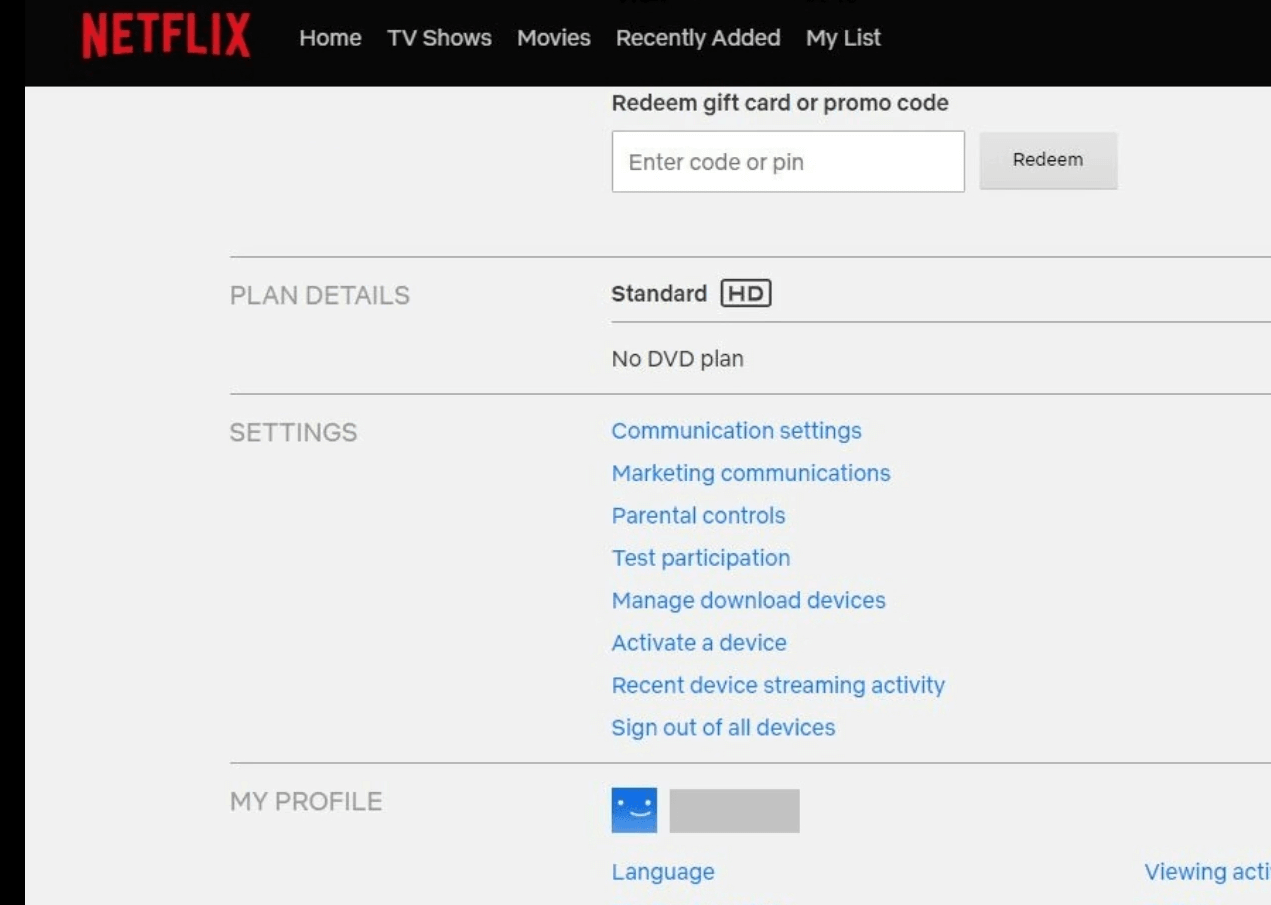
Task: Click the Netflix logo
Action: (163, 38)
